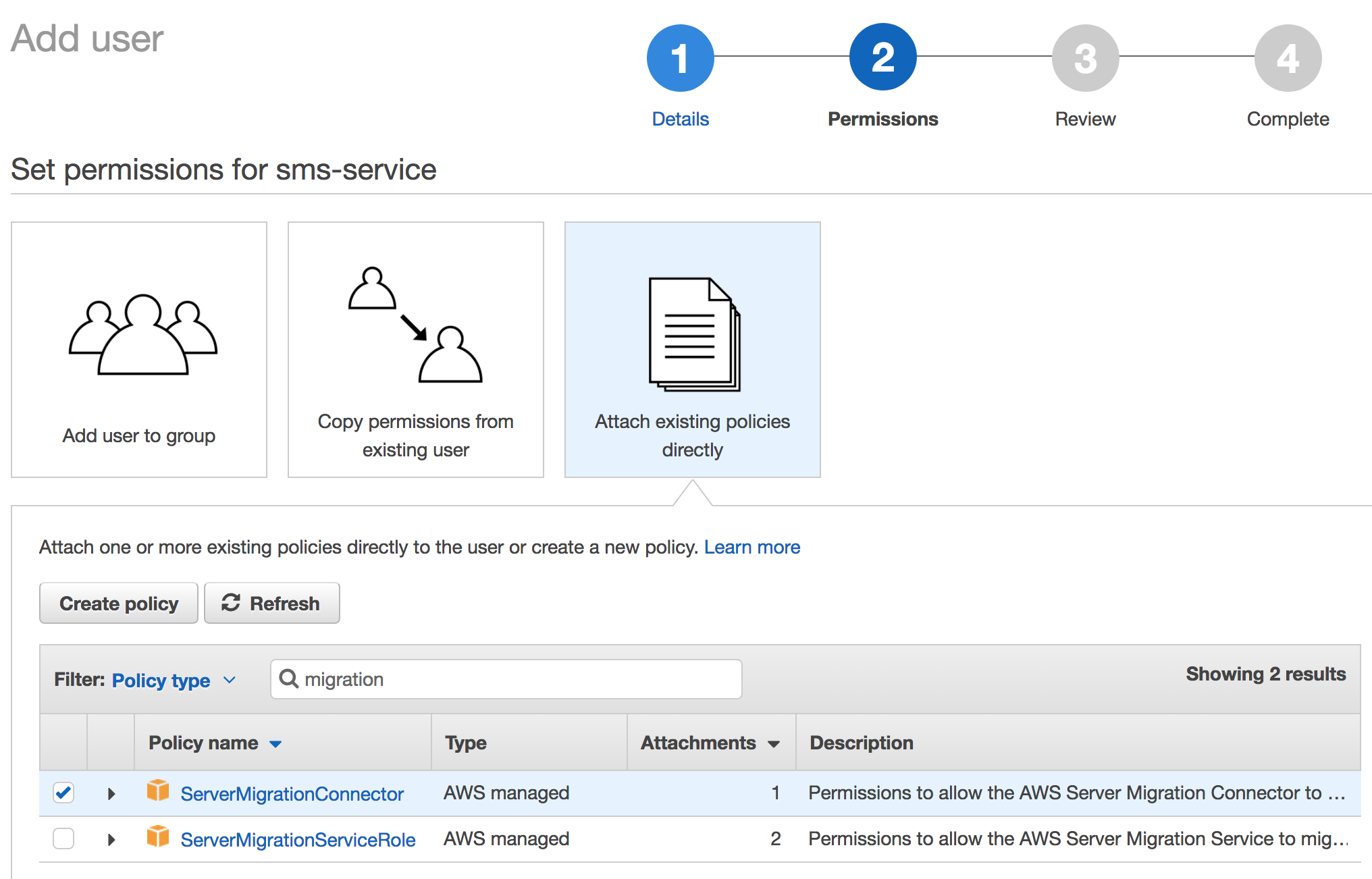The height and width of the screenshot is (879, 1372).
Task: Click the orange box icon beside ServerMigrationConnector
Action: (158, 791)
